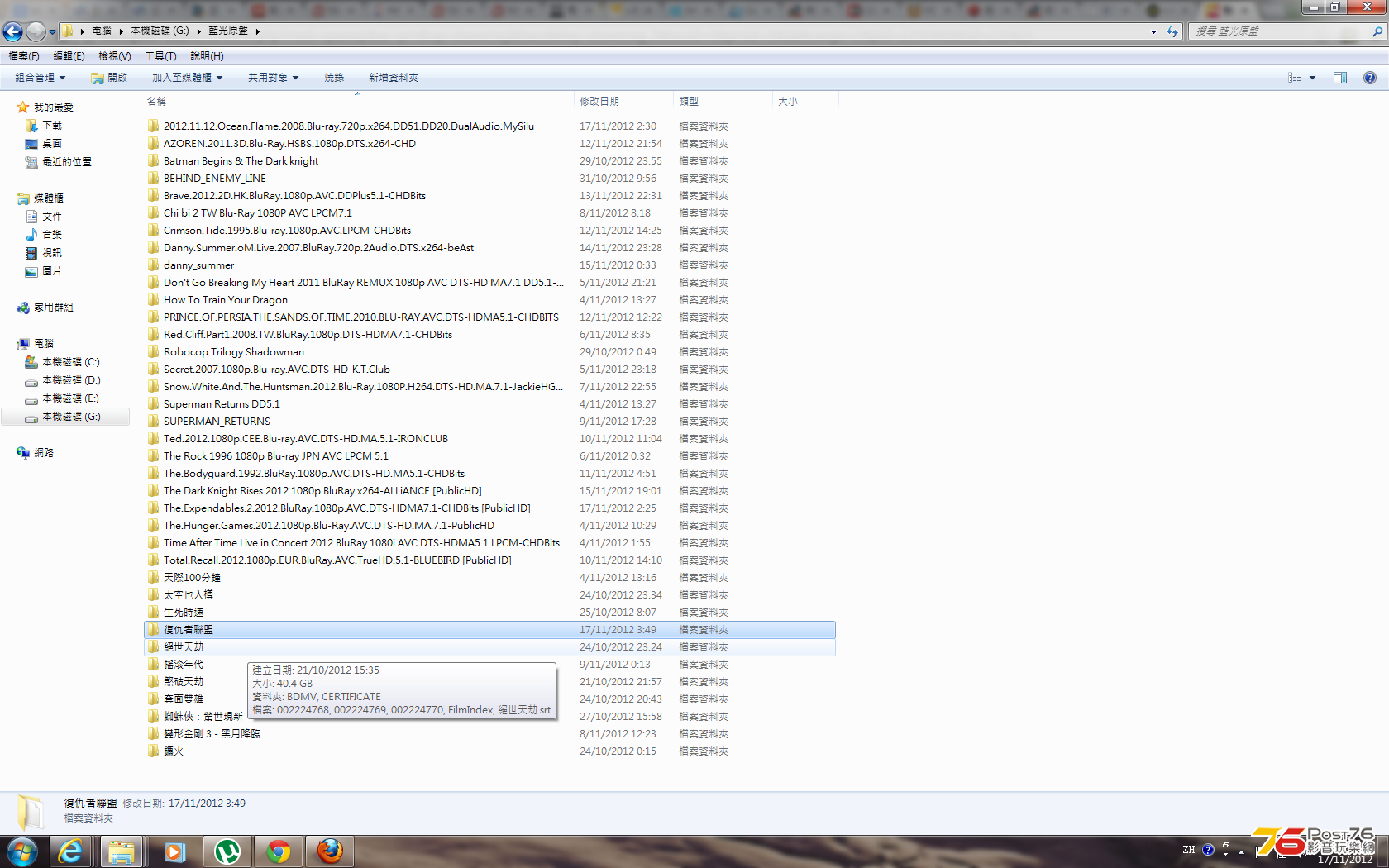Viewport: 1389px width, 868px height.
Task: Click folder icon of Robocop Trilogy Shadowman
Action: 153,351
